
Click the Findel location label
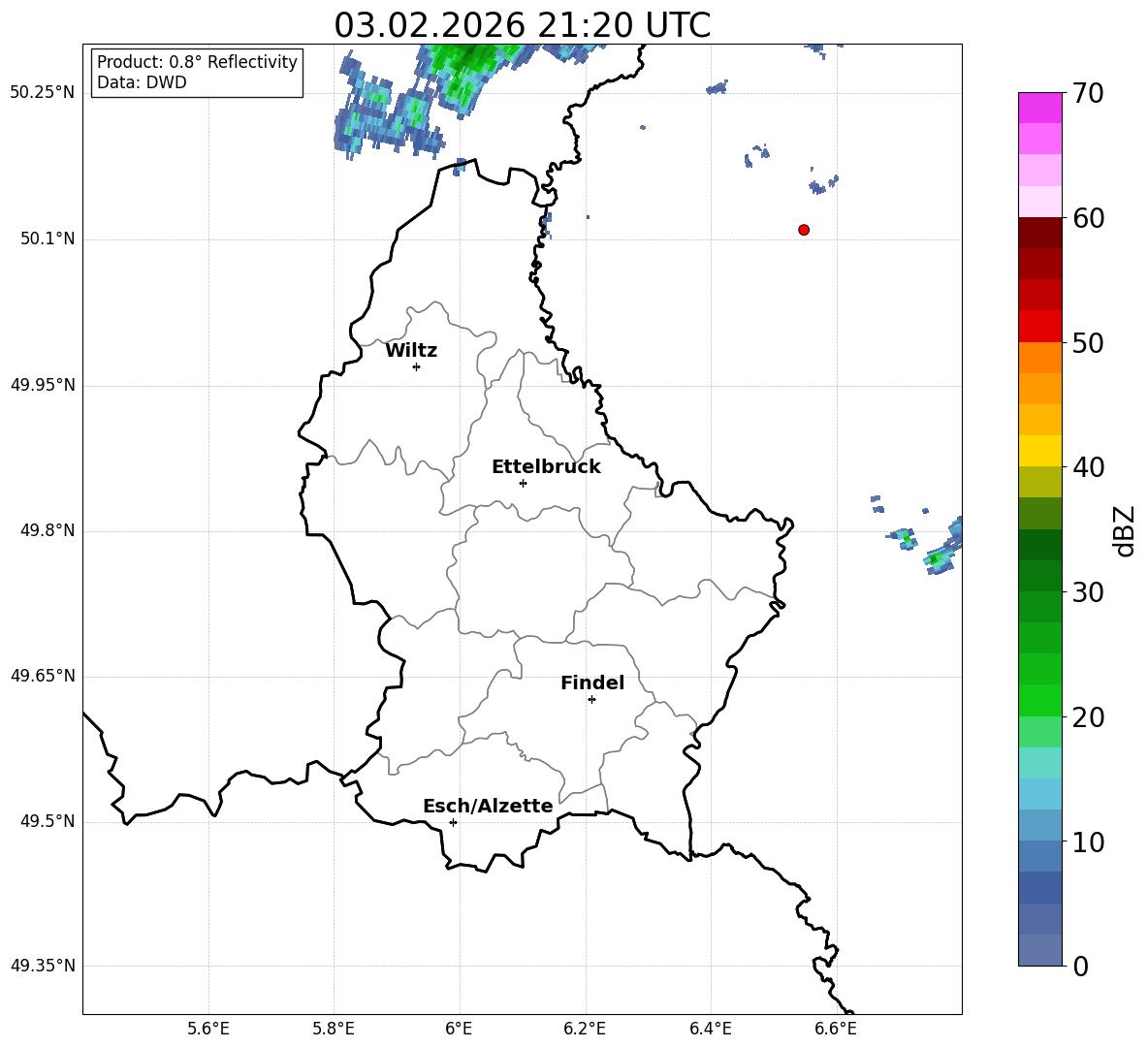click(x=592, y=683)
